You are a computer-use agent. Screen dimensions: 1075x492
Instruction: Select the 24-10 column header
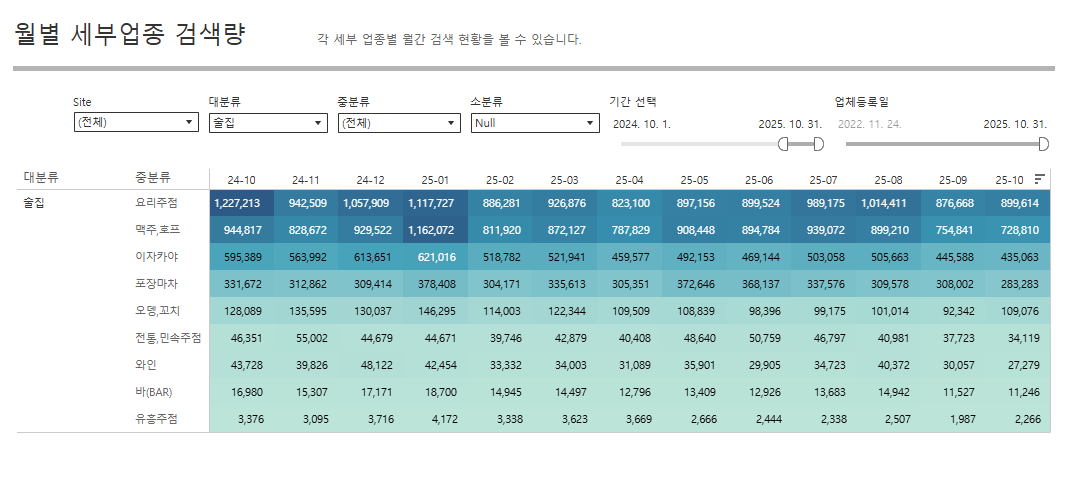pos(241,180)
